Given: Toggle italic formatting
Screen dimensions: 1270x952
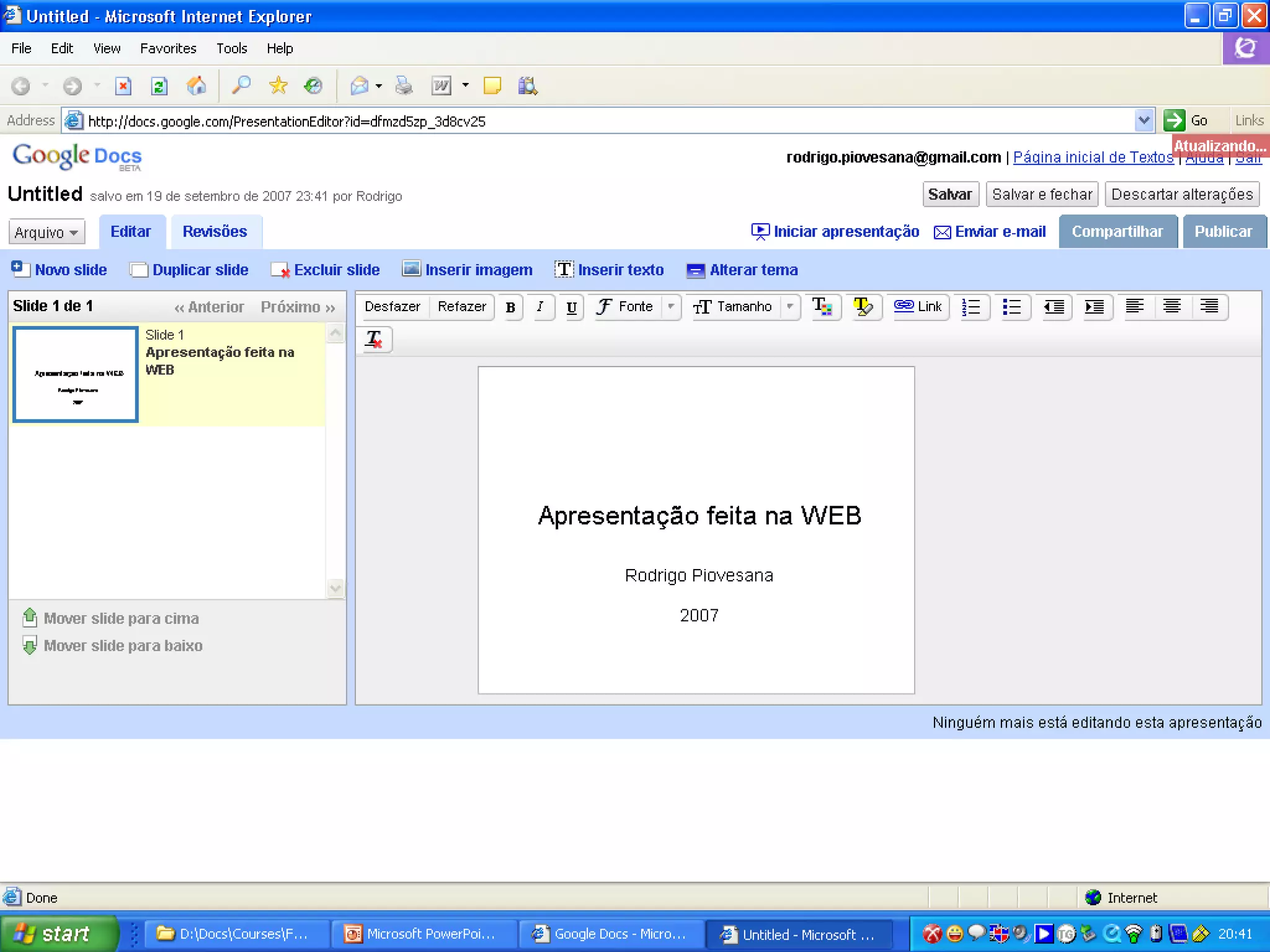Looking at the screenshot, I should 540,307.
